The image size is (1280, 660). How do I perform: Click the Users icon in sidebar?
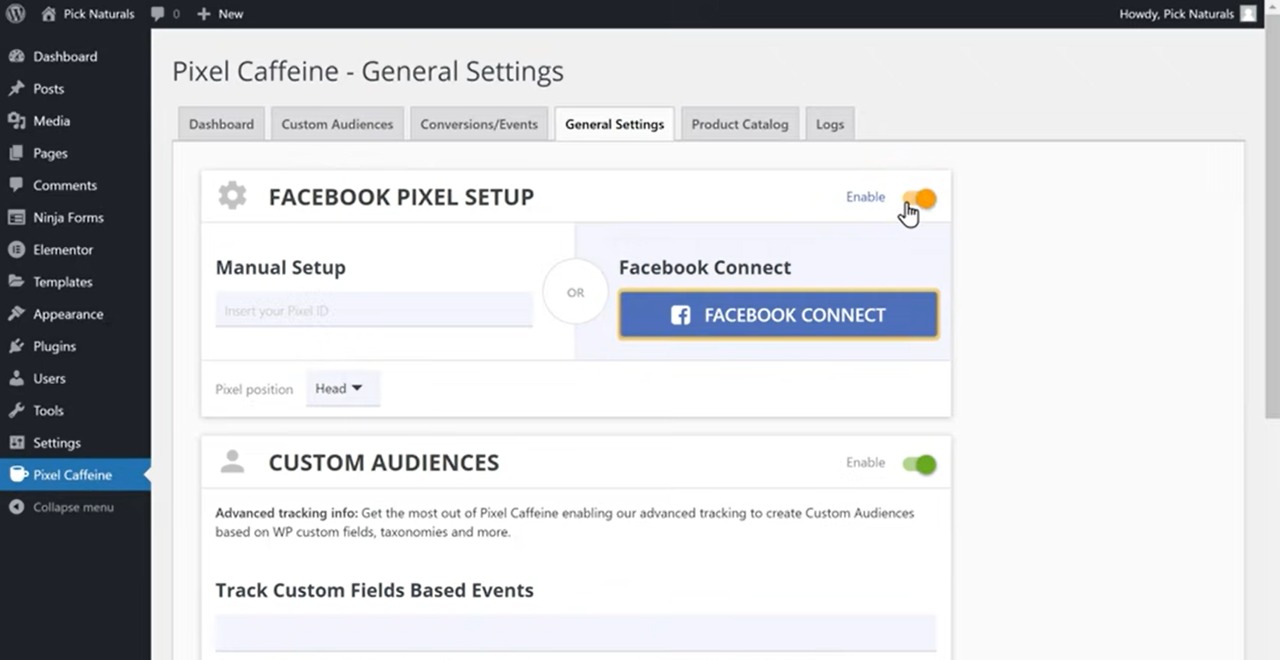click(x=16, y=378)
